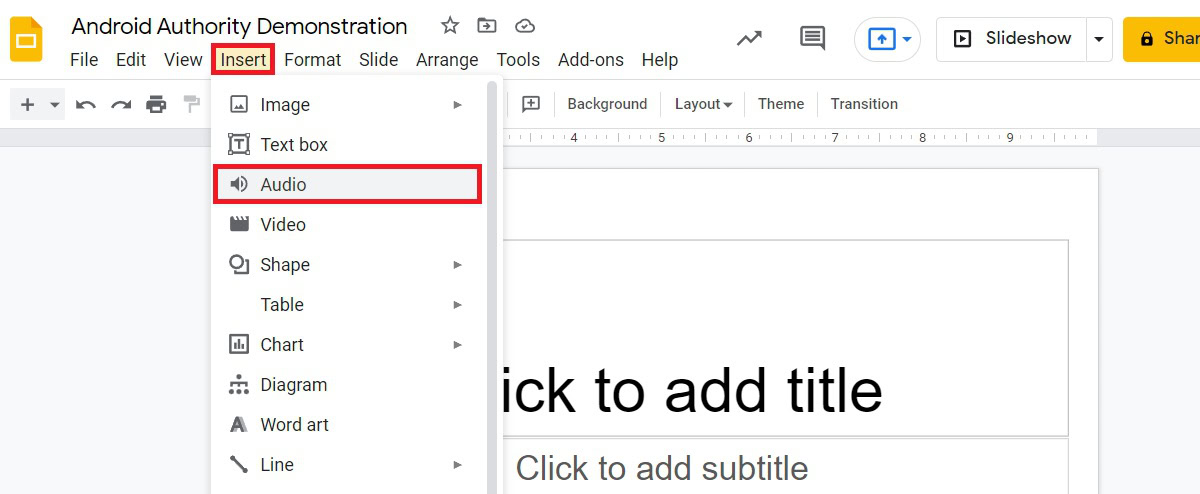Click the present to meeting button
The image size is (1200, 494).
(x=887, y=39)
